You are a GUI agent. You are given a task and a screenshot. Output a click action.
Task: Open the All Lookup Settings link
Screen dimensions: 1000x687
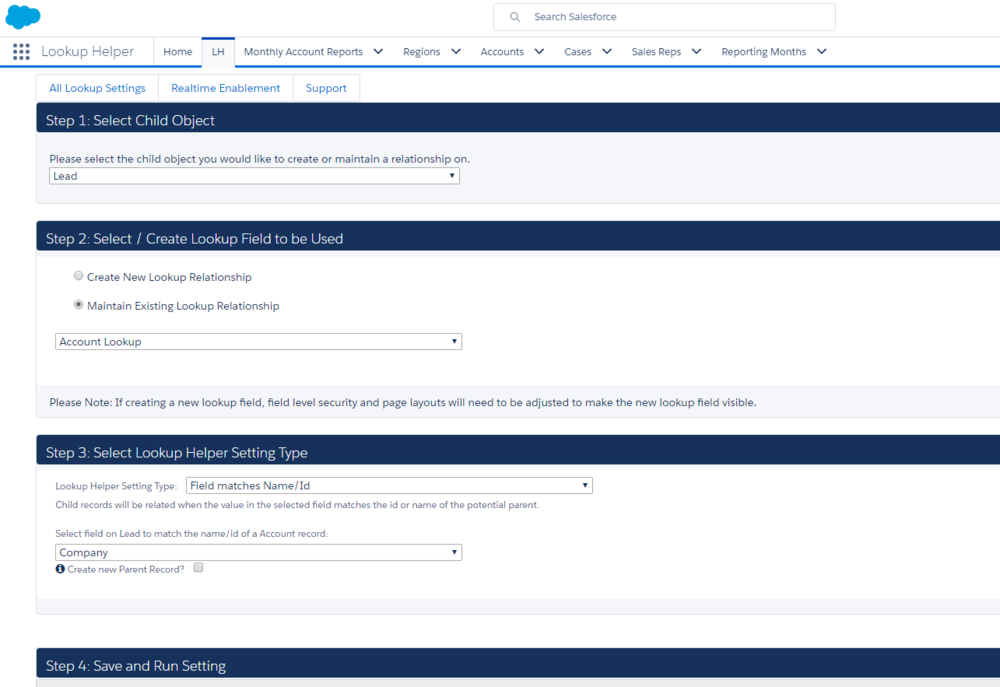click(x=98, y=88)
